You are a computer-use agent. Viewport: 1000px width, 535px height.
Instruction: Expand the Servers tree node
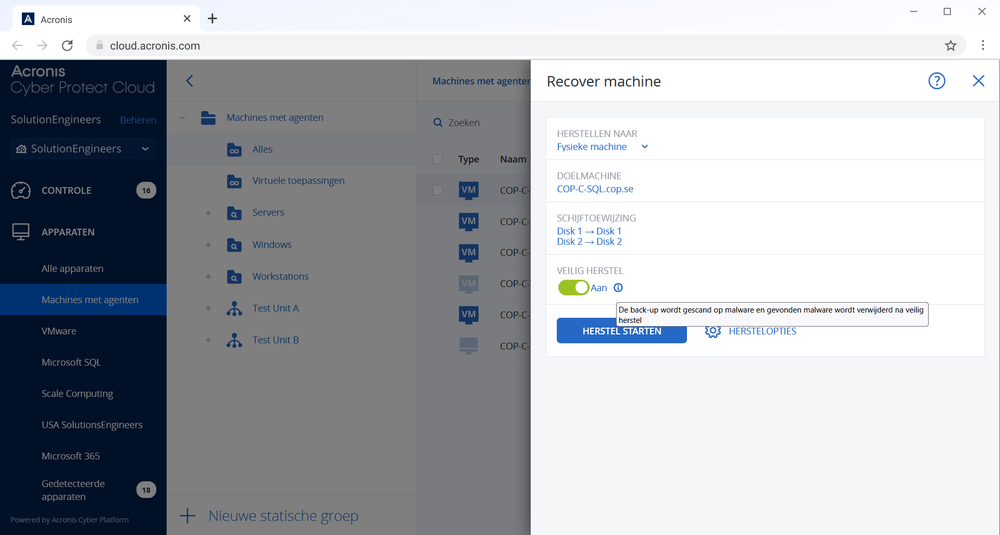pos(208,213)
